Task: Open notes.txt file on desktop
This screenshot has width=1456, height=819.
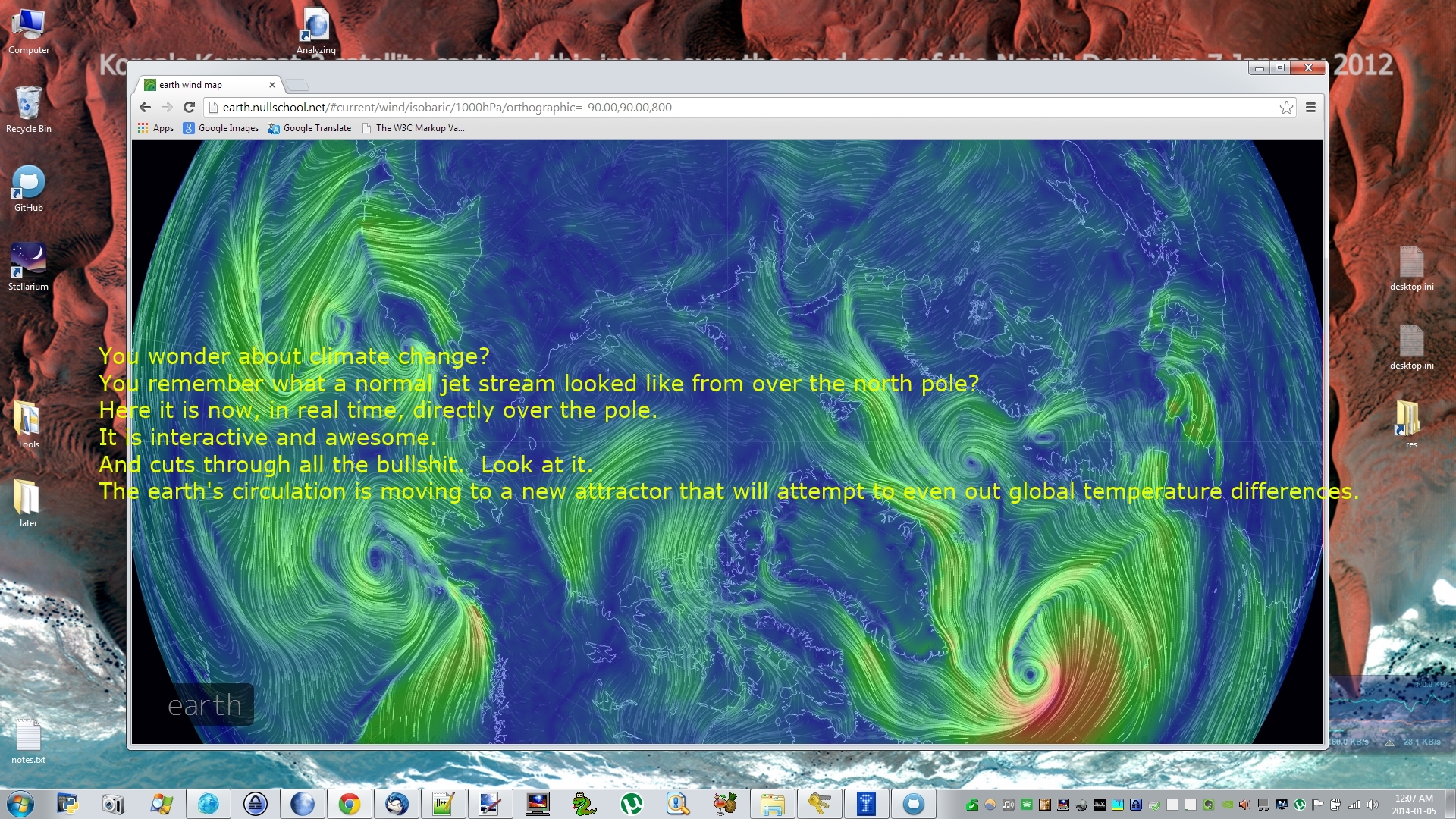Action: [29, 741]
